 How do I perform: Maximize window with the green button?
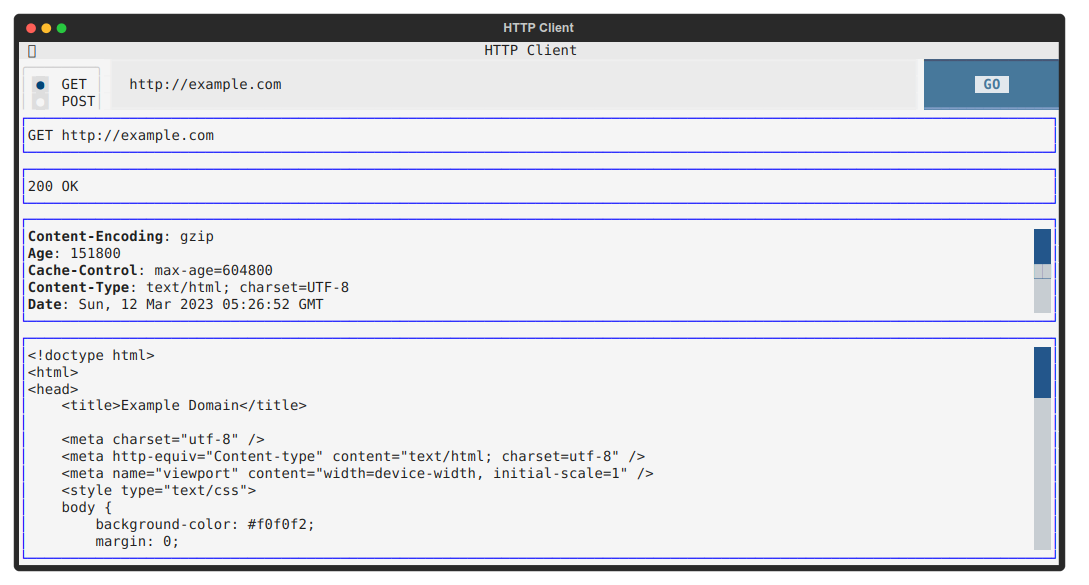(61, 28)
